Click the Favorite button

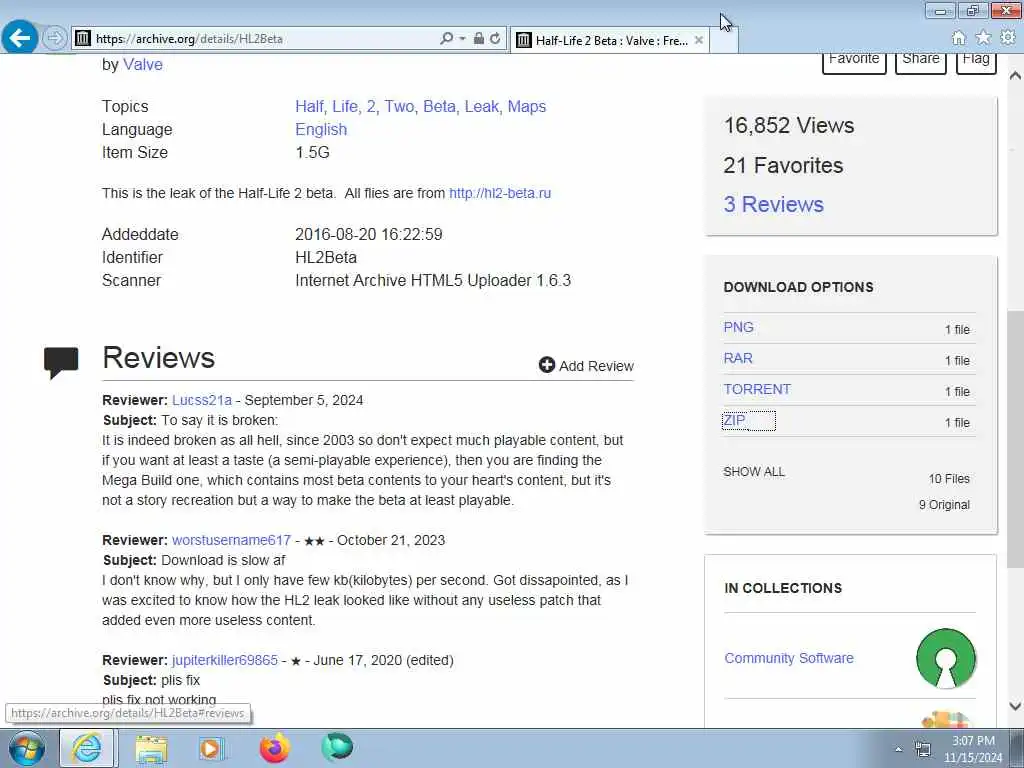[x=854, y=61]
